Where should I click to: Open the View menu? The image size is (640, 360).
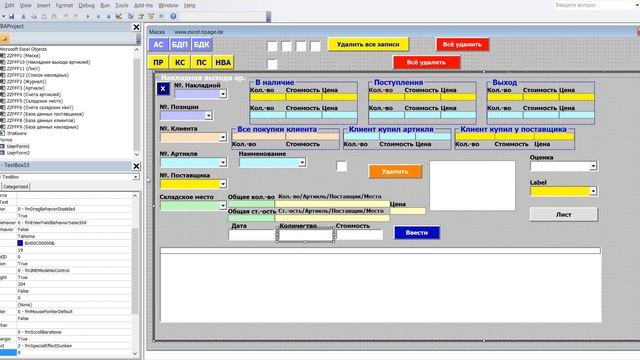[25, 5]
